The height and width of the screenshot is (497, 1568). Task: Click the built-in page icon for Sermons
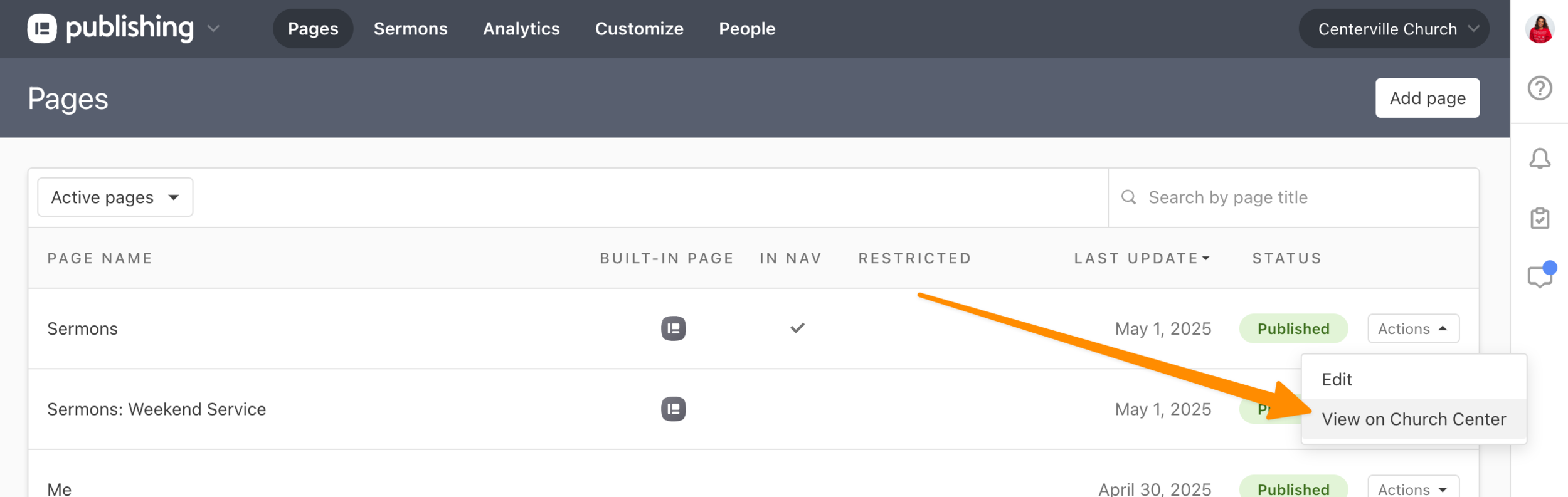pyautogui.click(x=673, y=328)
